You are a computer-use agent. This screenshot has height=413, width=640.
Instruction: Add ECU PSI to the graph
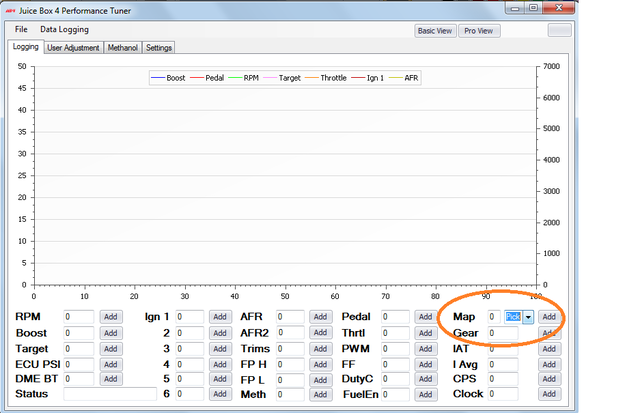pos(111,364)
